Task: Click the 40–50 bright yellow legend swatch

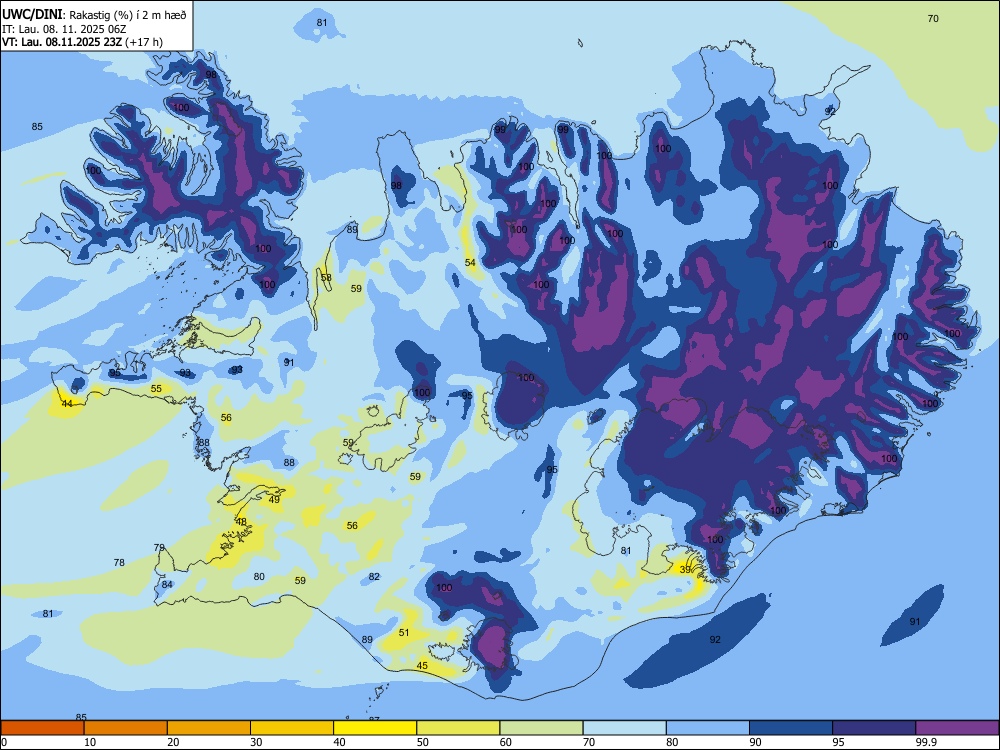Action: pos(375,728)
